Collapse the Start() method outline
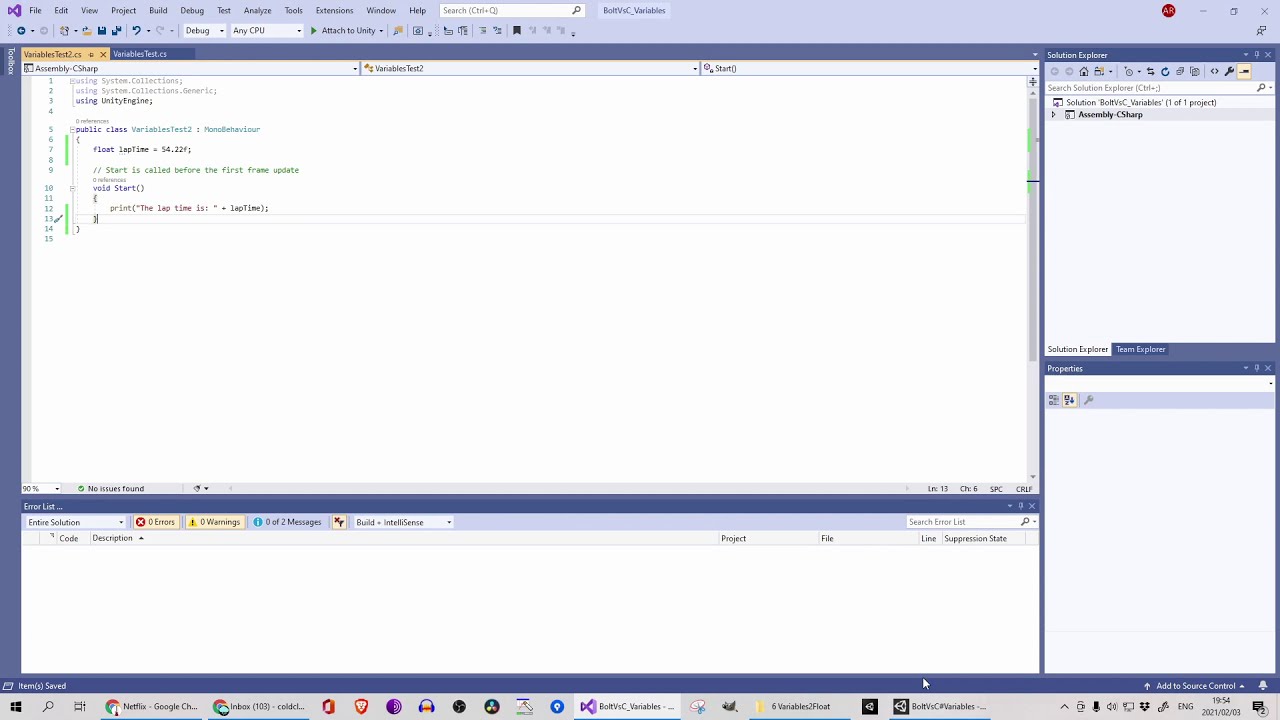1280x720 pixels. tap(72, 188)
